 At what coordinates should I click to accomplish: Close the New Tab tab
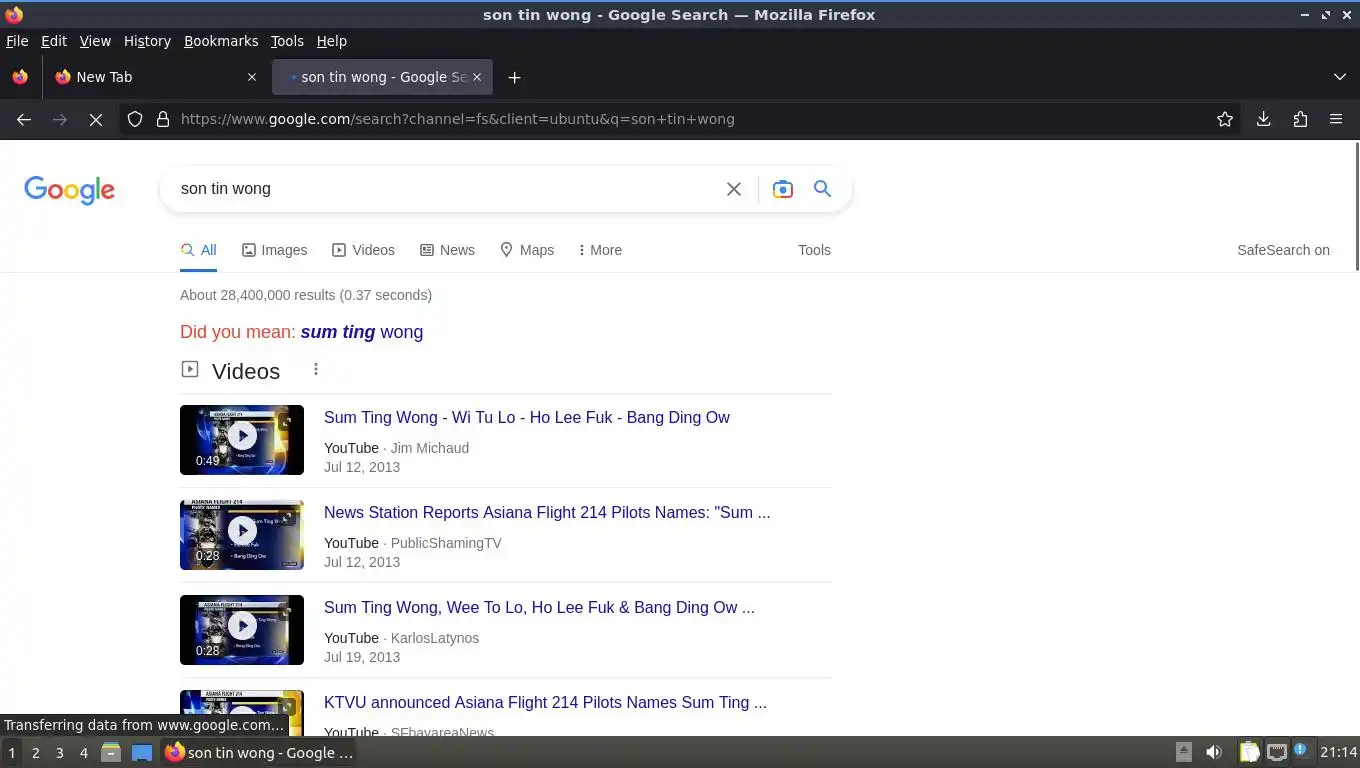252,77
